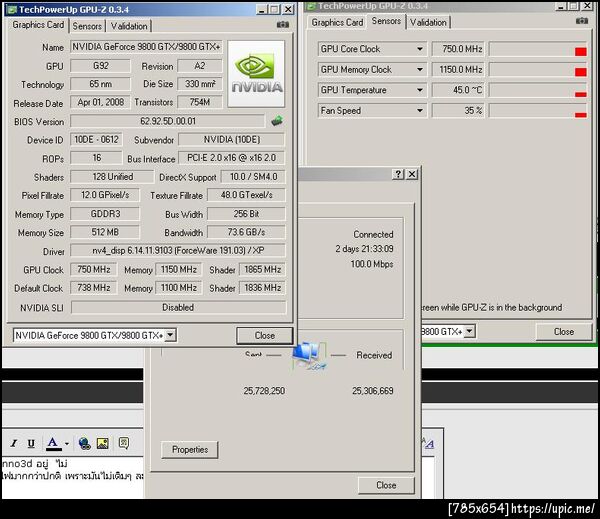Switch to Validation tab in left GPU-Z window
Image resolution: width=600 pixels, height=519 pixels.
pos(129,26)
